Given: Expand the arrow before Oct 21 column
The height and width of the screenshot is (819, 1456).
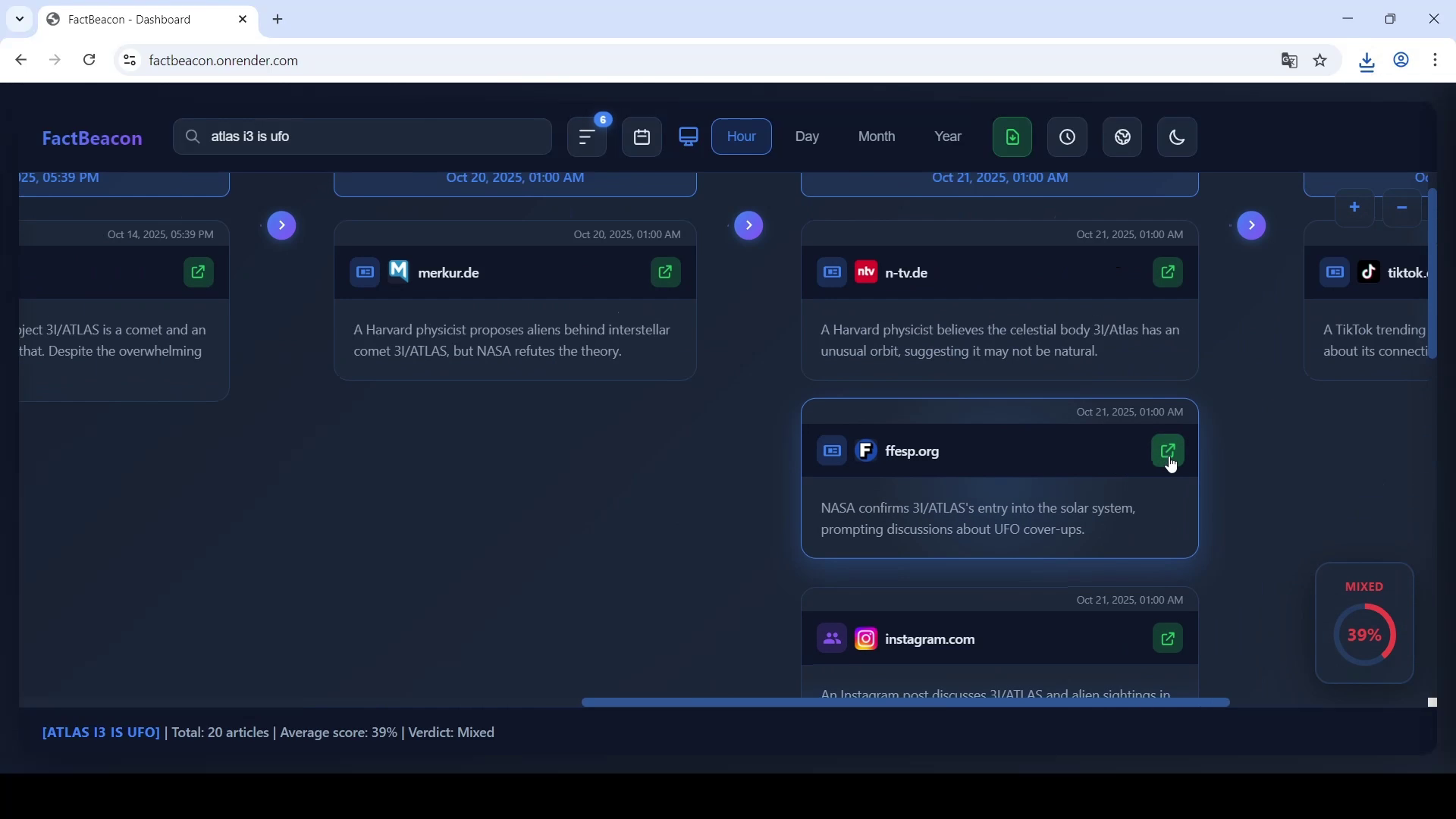Looking at the screenshot, I should coord(749,225).
